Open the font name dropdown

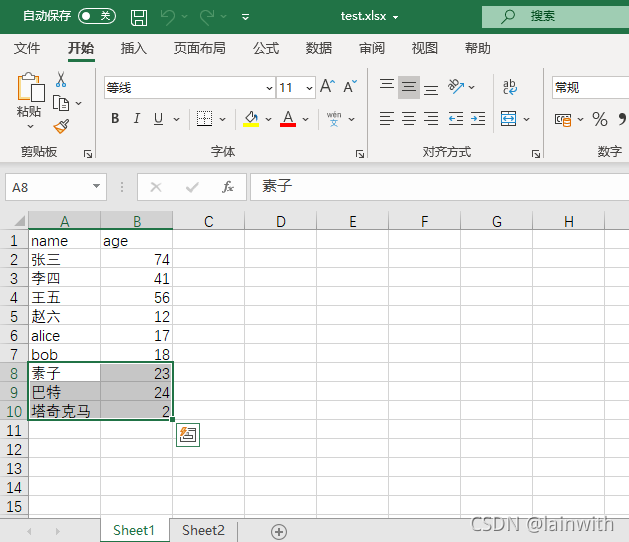(x=268, y=88)
